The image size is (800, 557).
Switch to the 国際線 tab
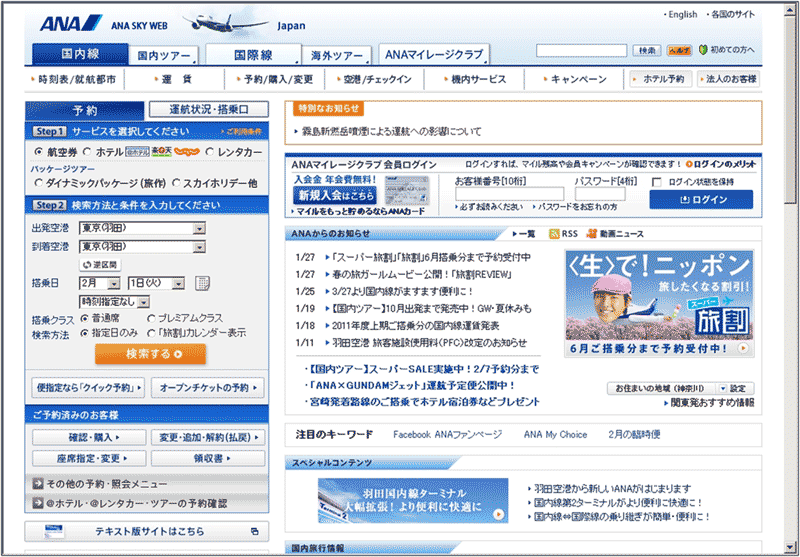tap(253, 55)
